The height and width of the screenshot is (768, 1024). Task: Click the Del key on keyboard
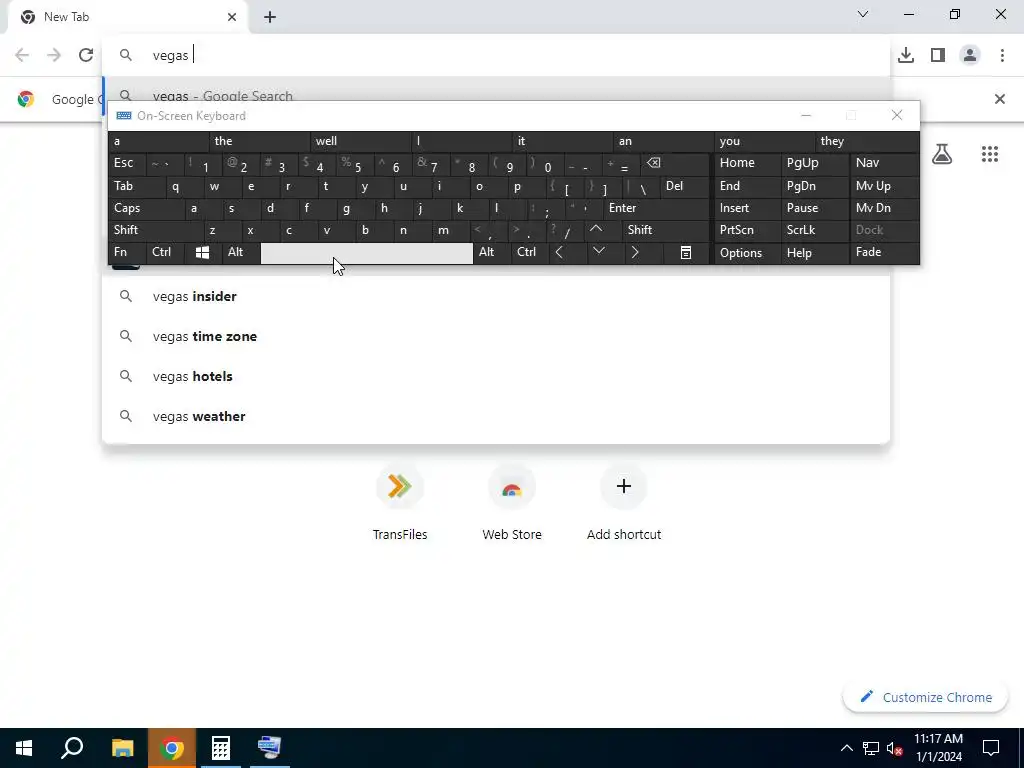point(684,187)
